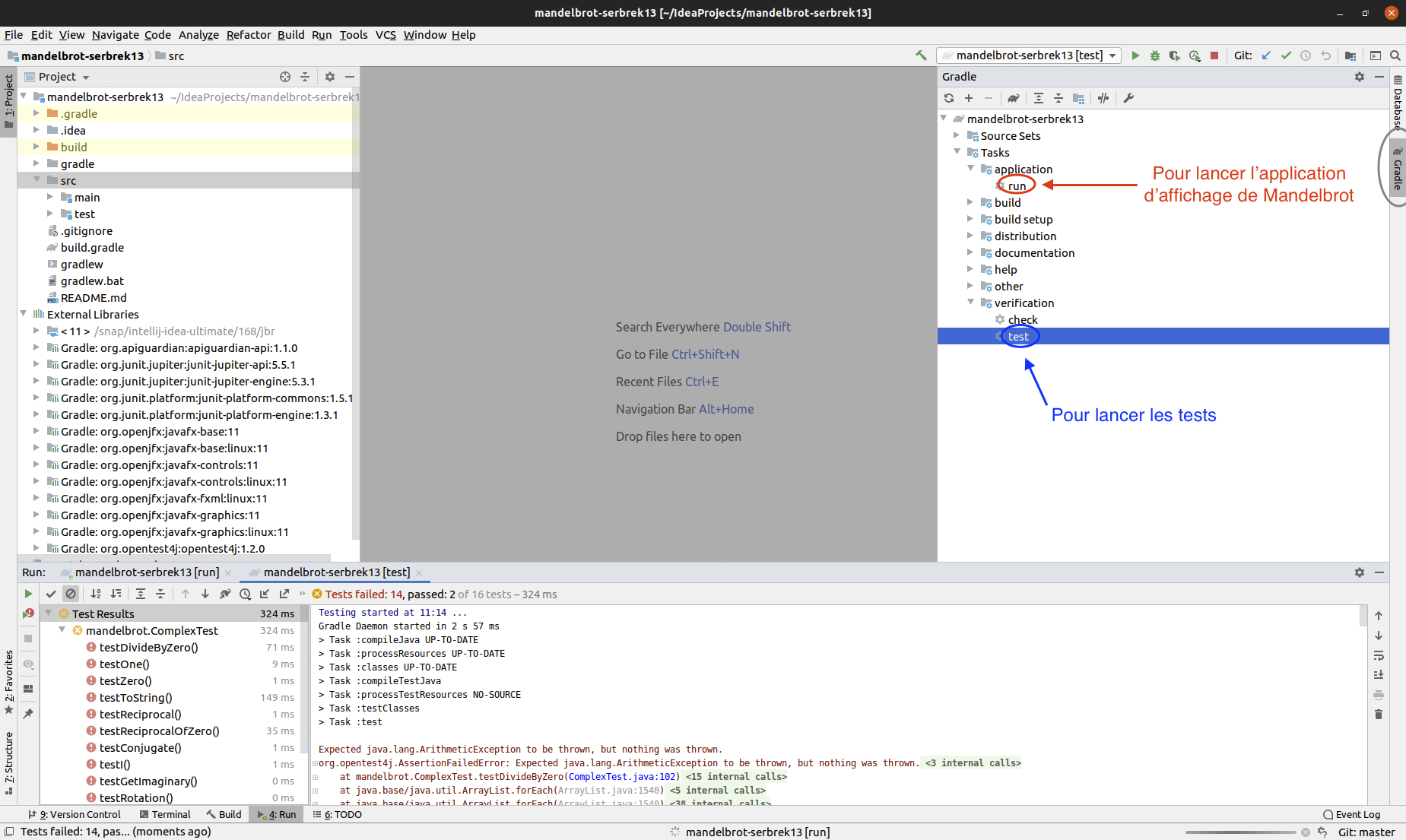This screenshot has height=840, width=1406.
Task: Run the mandelbrot-serbrek13 [test] configuration
Action: coord(1135,55)
